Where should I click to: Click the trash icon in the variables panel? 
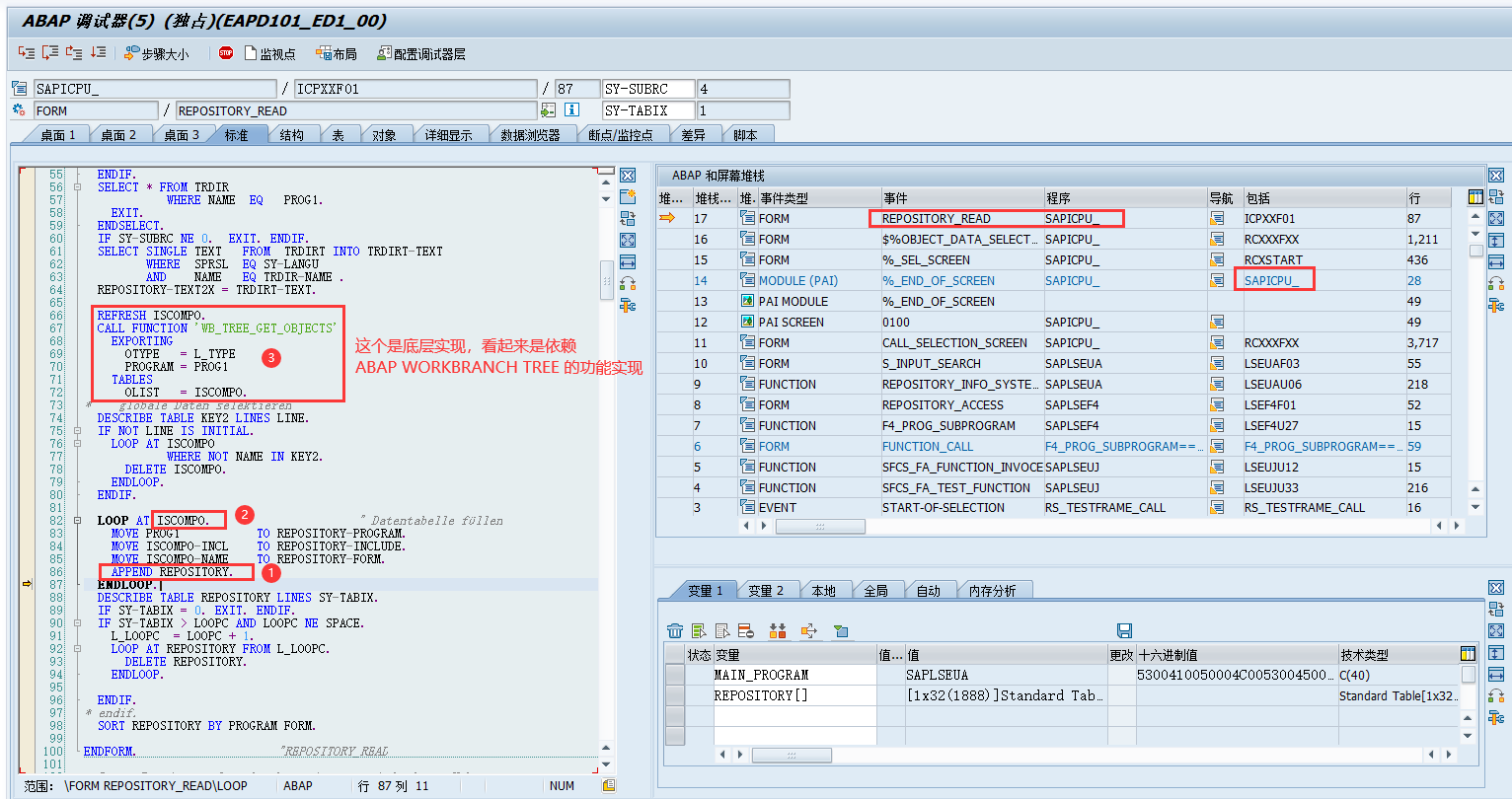click(x=675, y=630)
